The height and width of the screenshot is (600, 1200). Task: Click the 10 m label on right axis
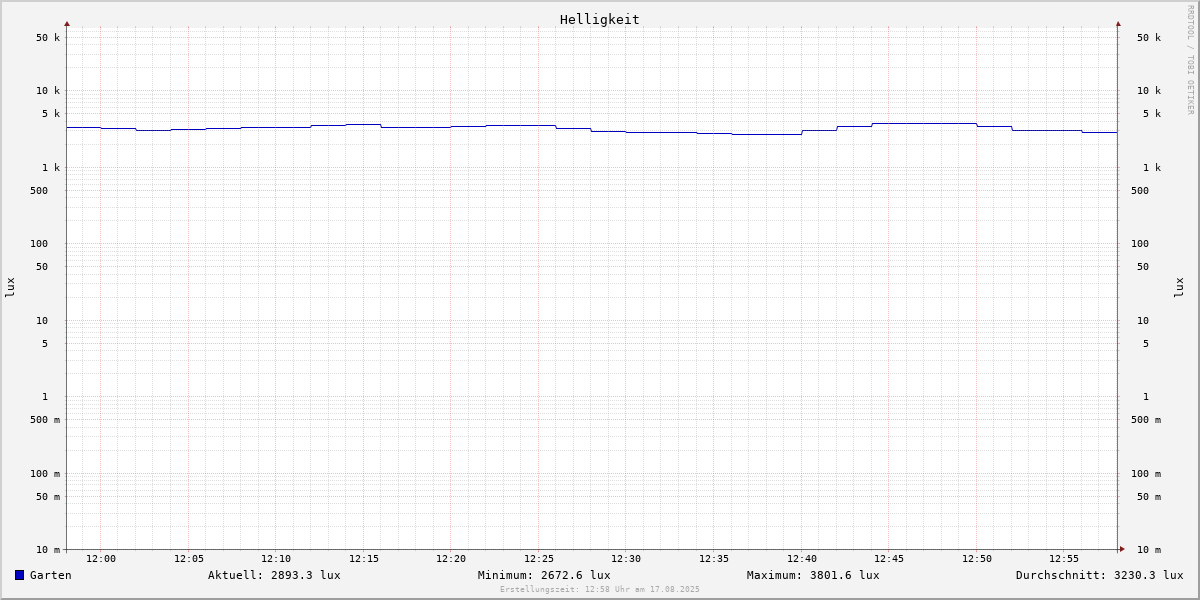1149,550
